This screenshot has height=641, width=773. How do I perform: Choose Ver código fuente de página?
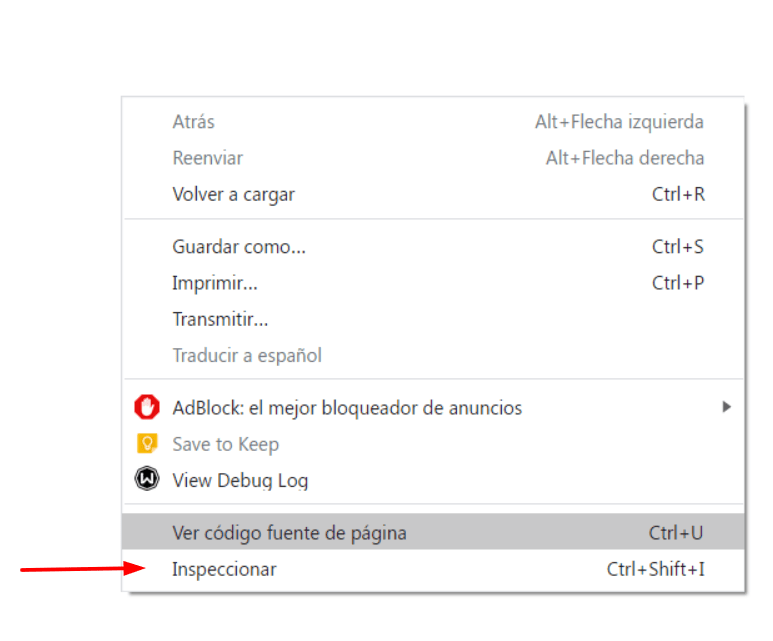433,533
